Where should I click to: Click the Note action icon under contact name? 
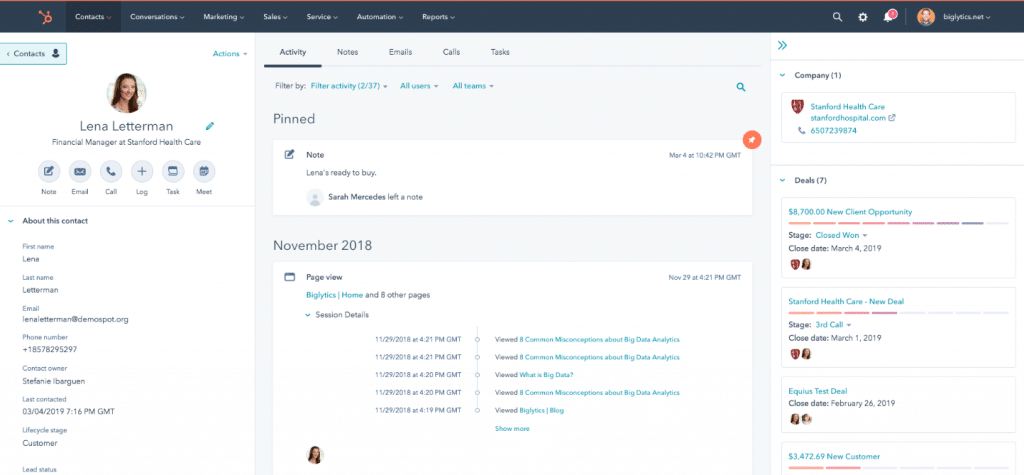[49, 171]
